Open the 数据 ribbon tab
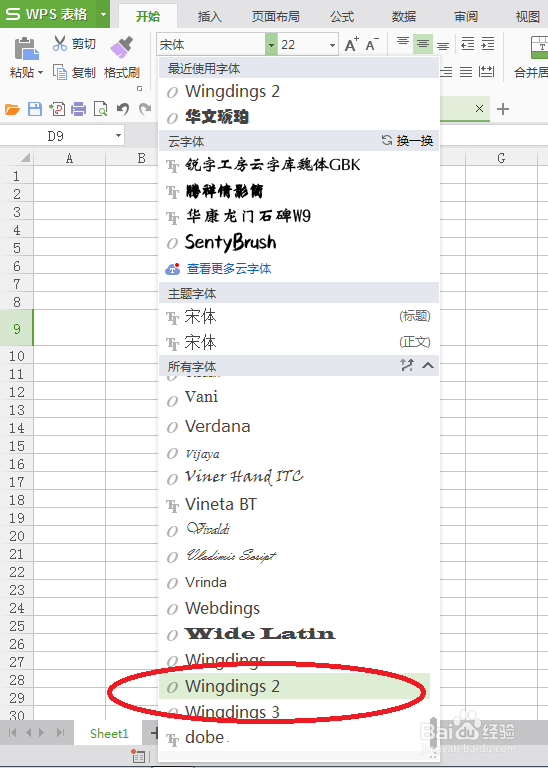 [404, 17]
